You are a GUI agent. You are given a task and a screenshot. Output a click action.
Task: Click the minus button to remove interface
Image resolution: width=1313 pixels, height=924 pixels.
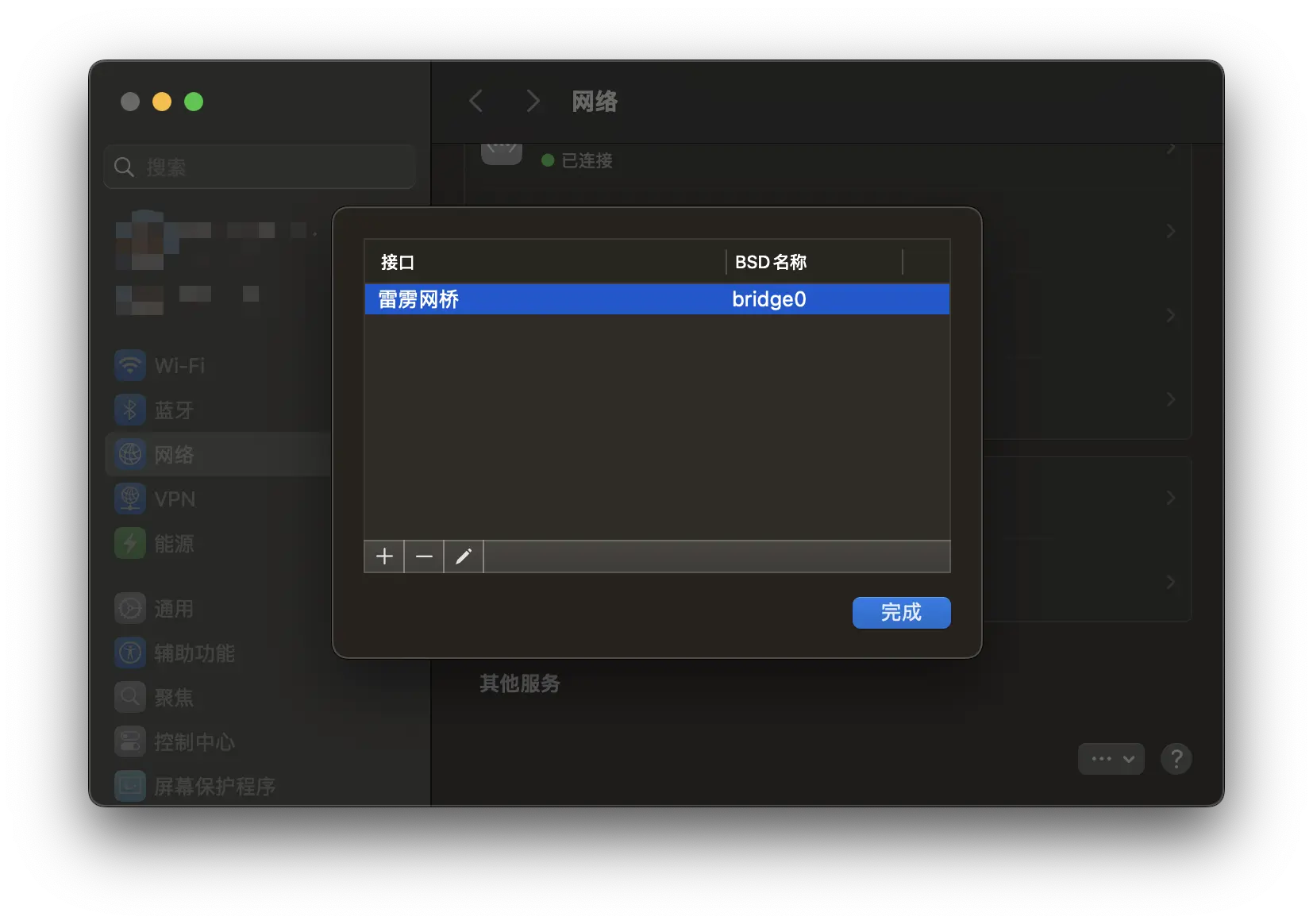pos(424,556)
